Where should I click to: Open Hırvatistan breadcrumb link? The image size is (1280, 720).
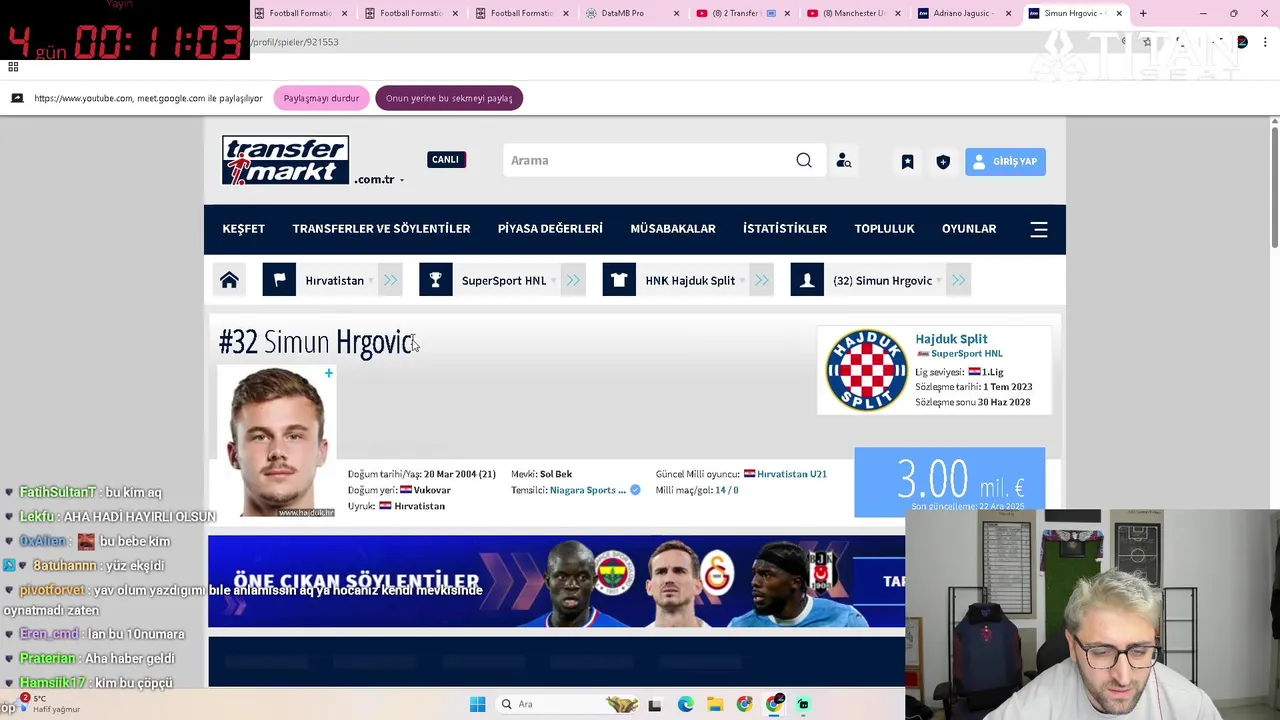pyautogui.click(x=334, y=280)
